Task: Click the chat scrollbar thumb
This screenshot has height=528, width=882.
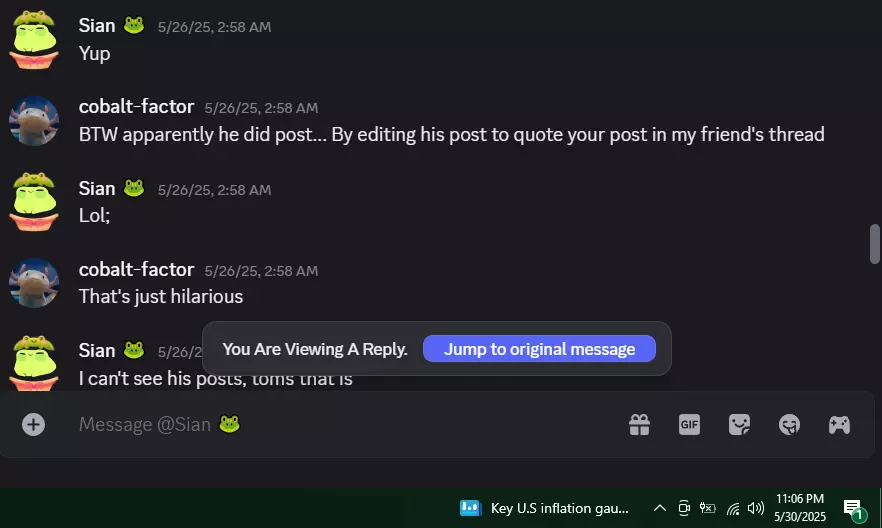Action: 874,243
